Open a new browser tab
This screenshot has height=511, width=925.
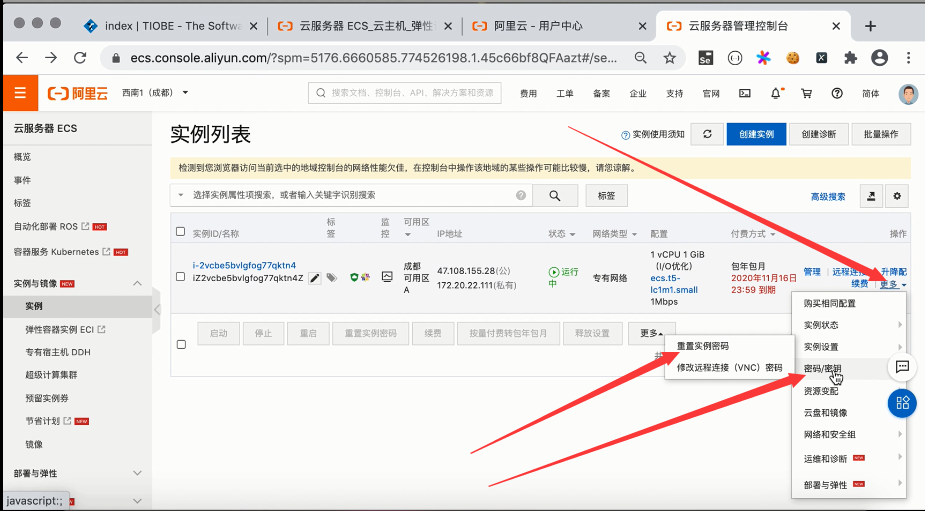[870, 26]
